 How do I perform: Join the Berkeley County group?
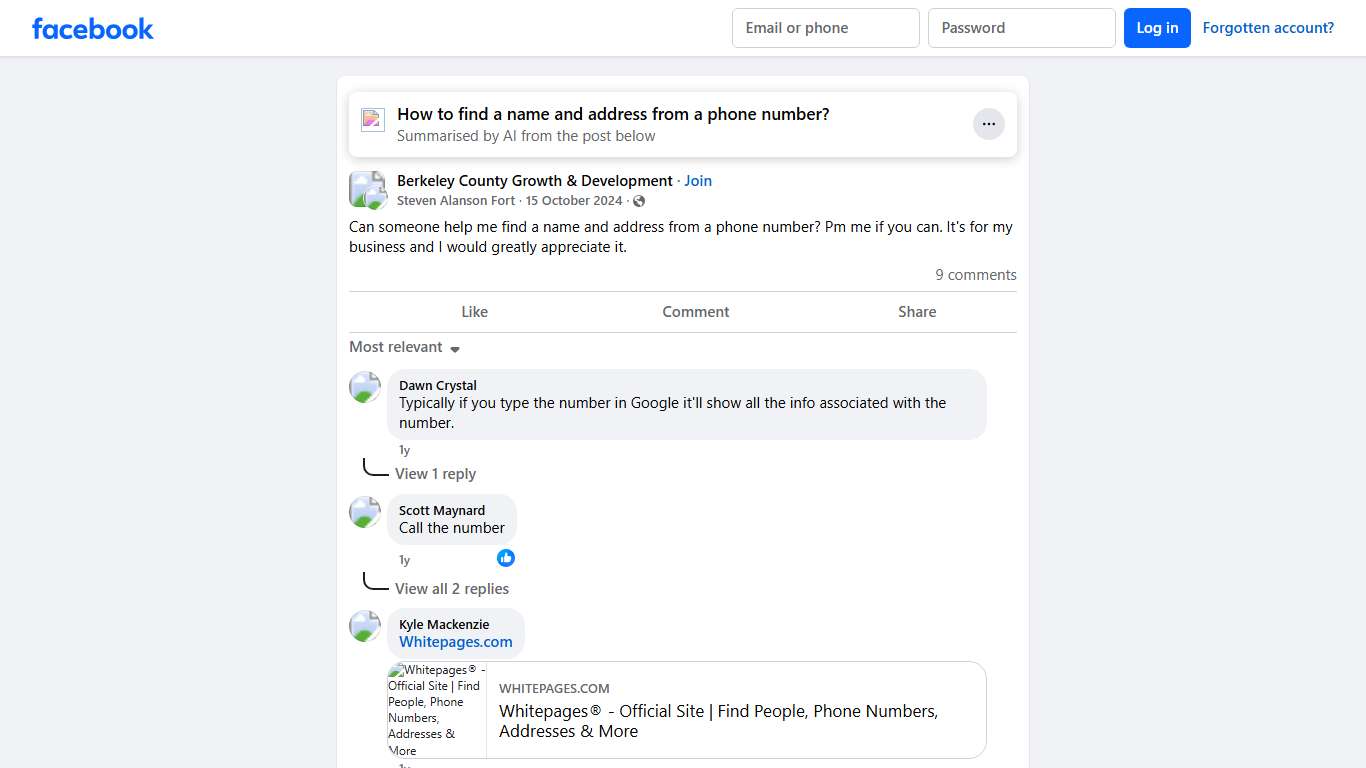click(698, 181)
